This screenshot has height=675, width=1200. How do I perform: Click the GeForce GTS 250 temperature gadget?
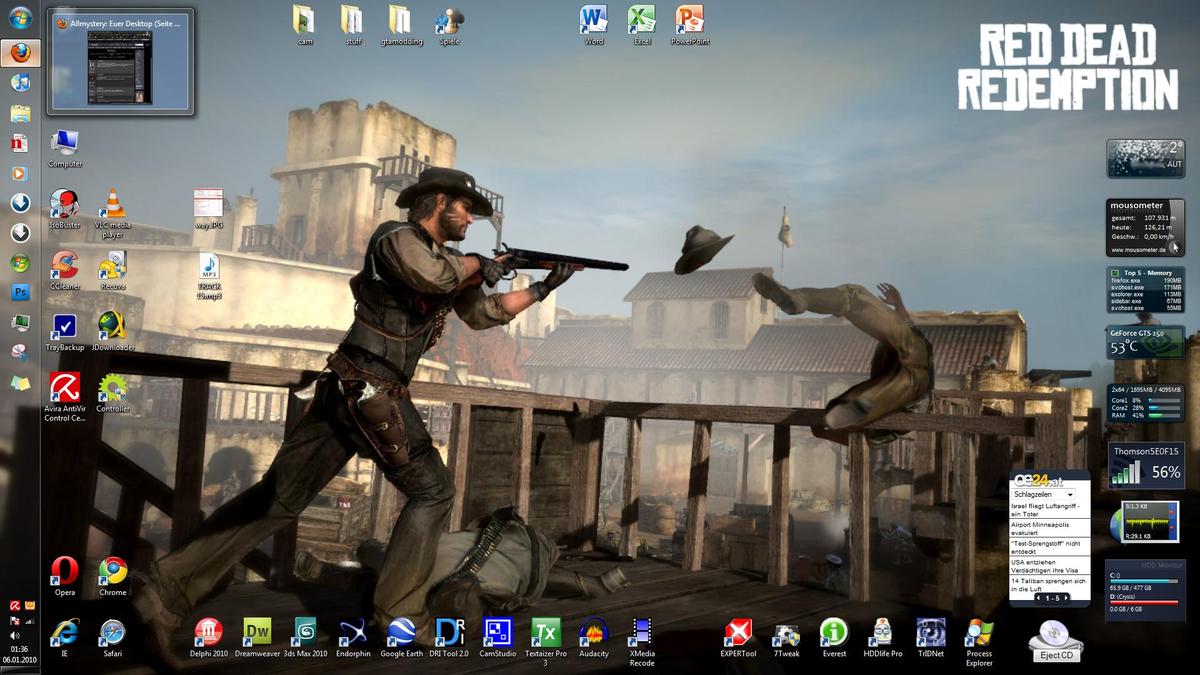(1145, 341)
